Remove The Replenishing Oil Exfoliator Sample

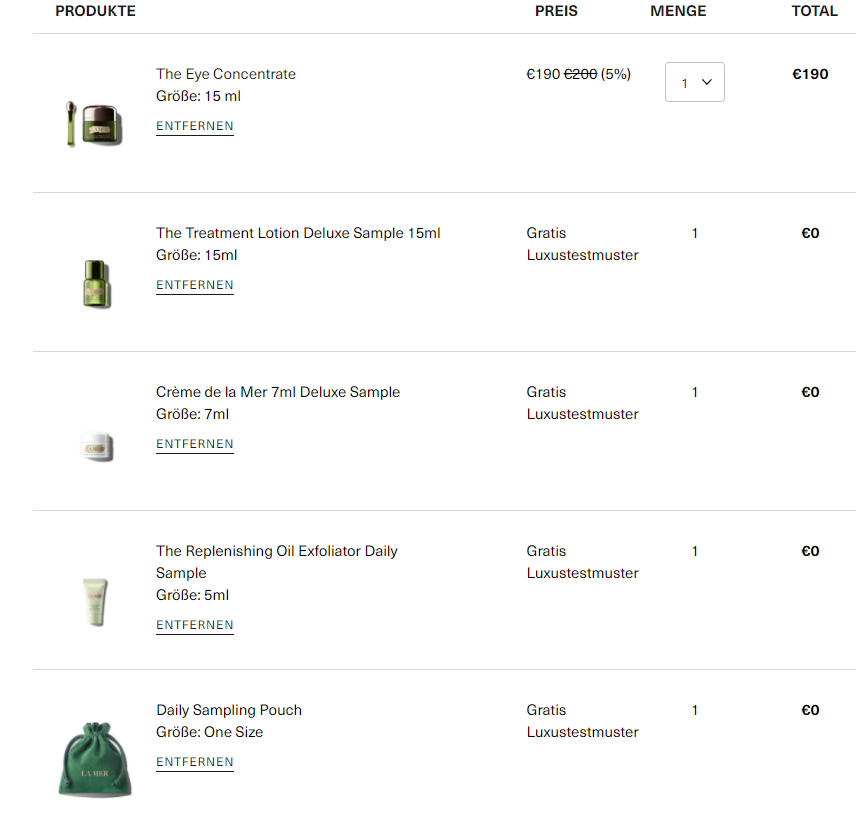[195, 625]
